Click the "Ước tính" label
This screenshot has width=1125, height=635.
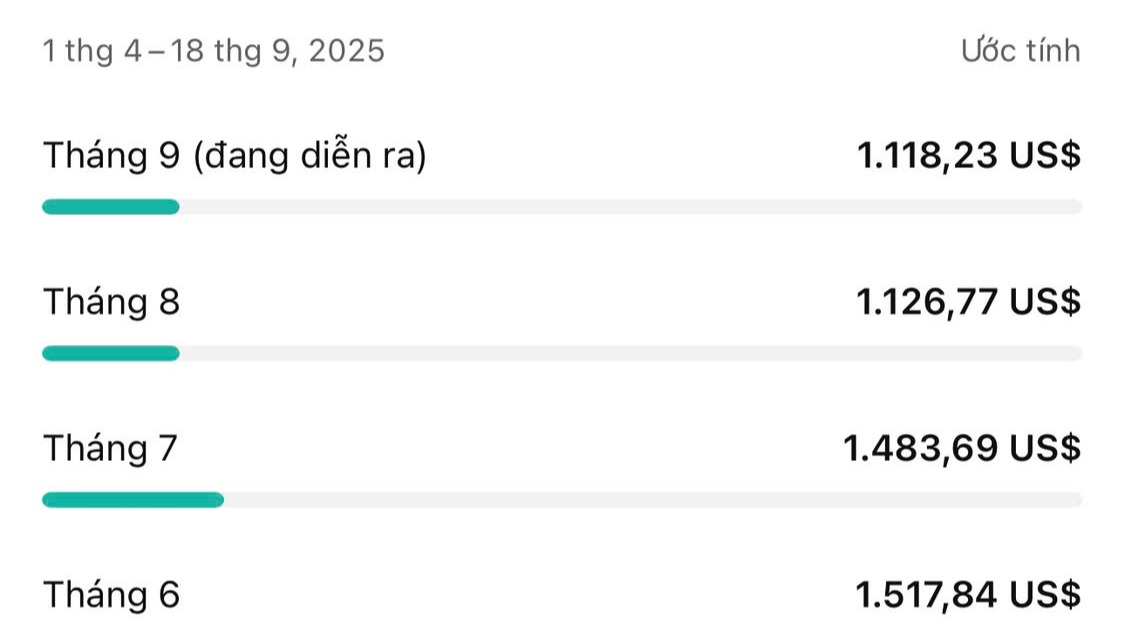point(1020,50)
